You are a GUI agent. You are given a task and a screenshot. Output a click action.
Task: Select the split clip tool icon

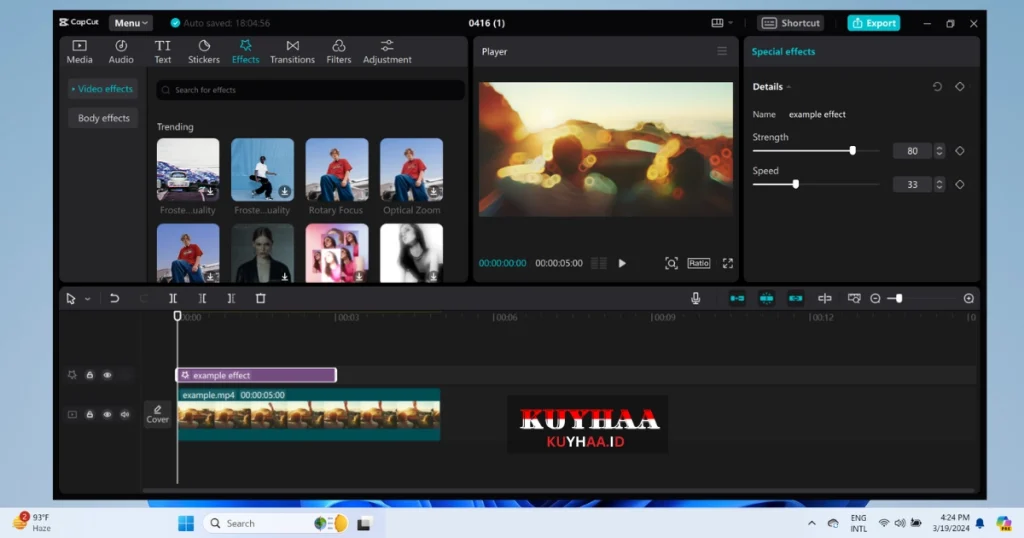point(173,298)
